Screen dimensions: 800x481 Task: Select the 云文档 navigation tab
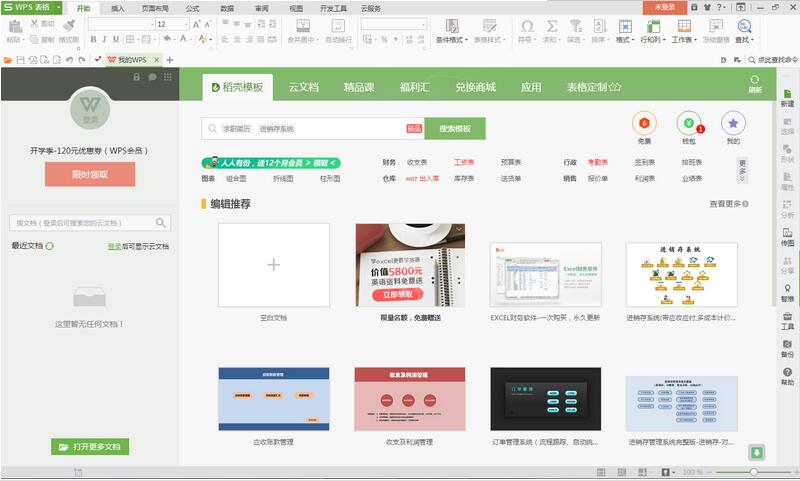click(x=304, y=87)
